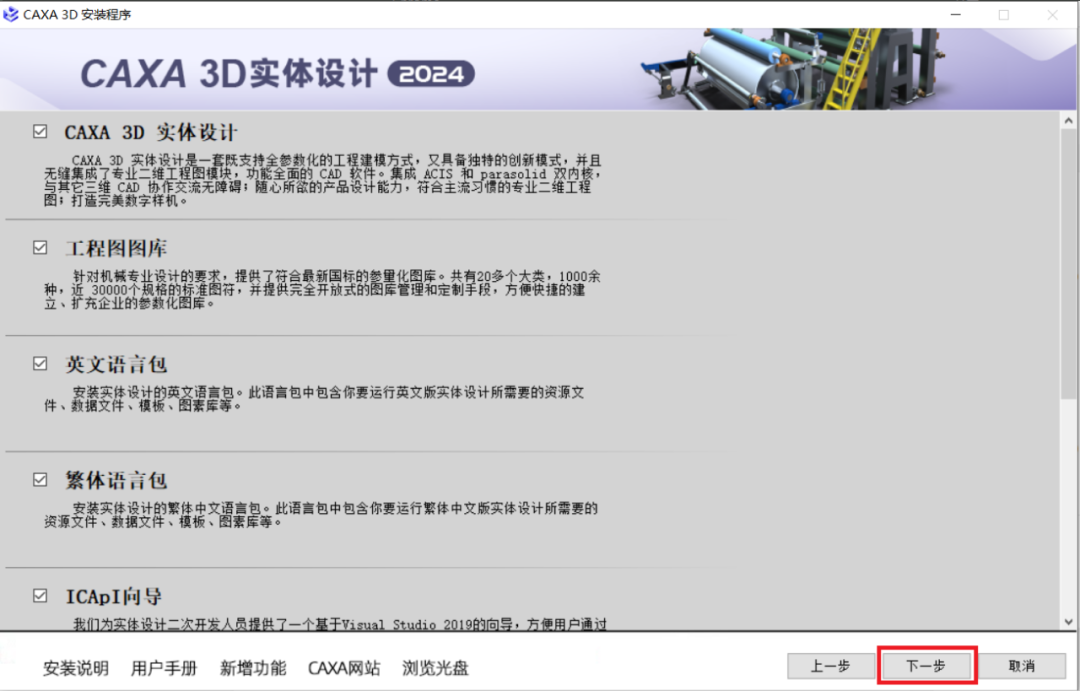Click the ICApI向导 component title
The width and height of the screenshot is (1080, 691).
pyautogui.click(x=114, y=596)
